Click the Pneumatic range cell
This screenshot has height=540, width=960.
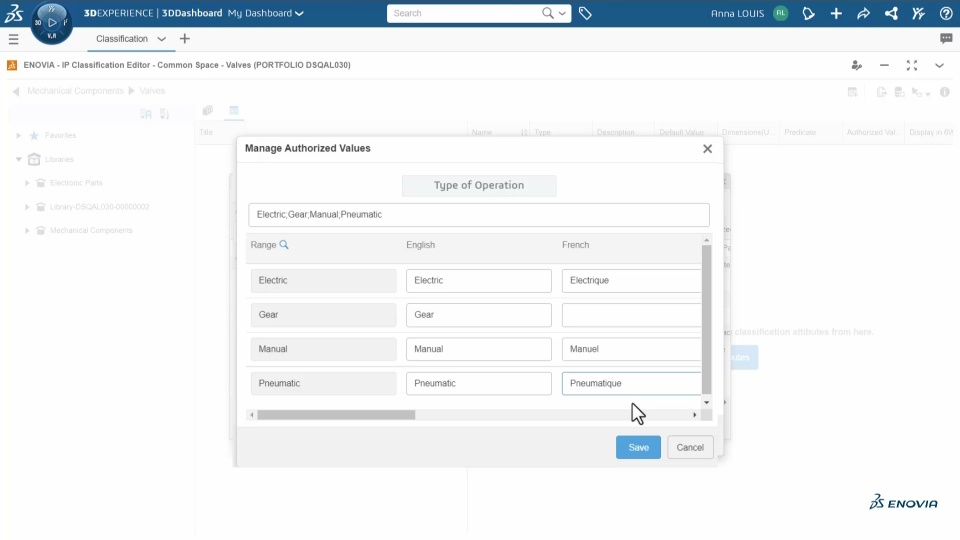click(323, 383)
